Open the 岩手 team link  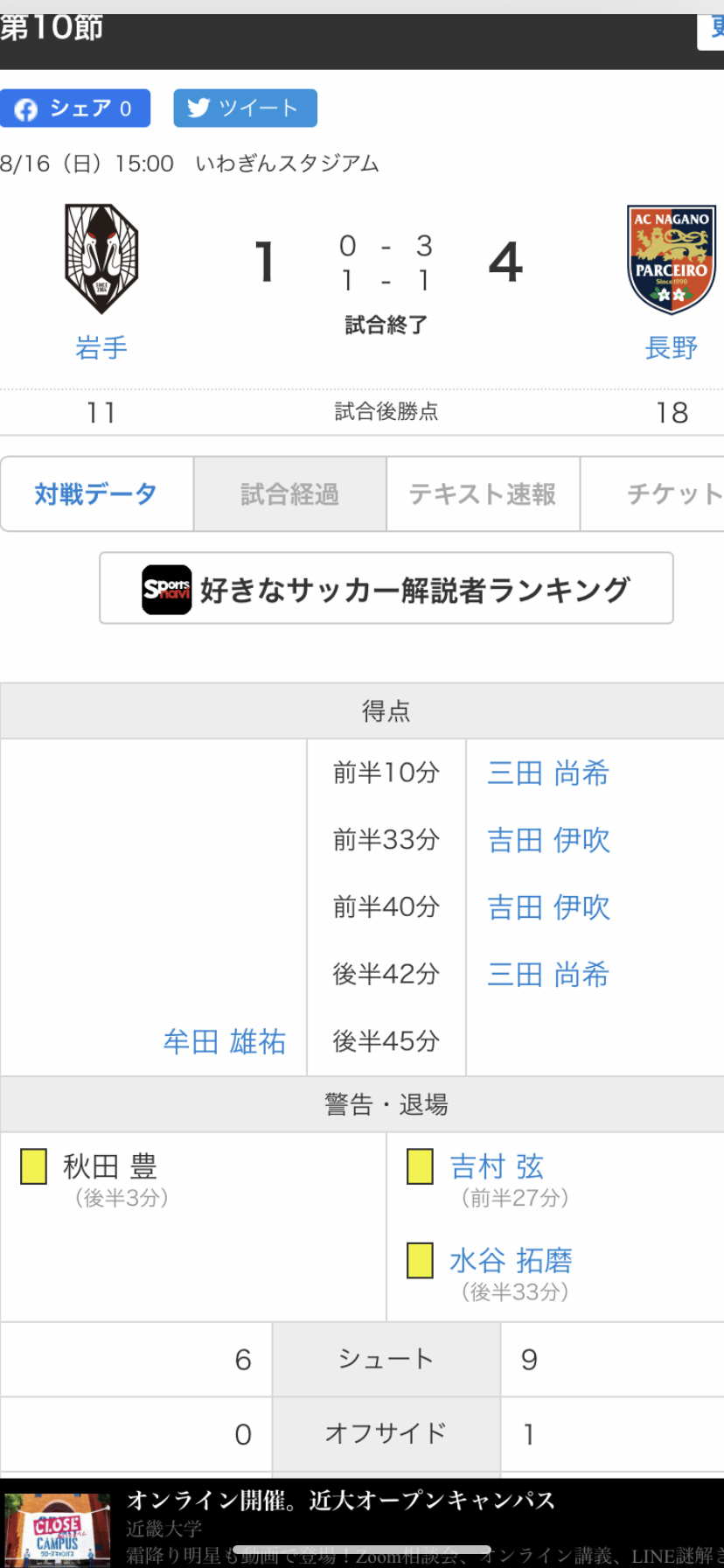101,348
